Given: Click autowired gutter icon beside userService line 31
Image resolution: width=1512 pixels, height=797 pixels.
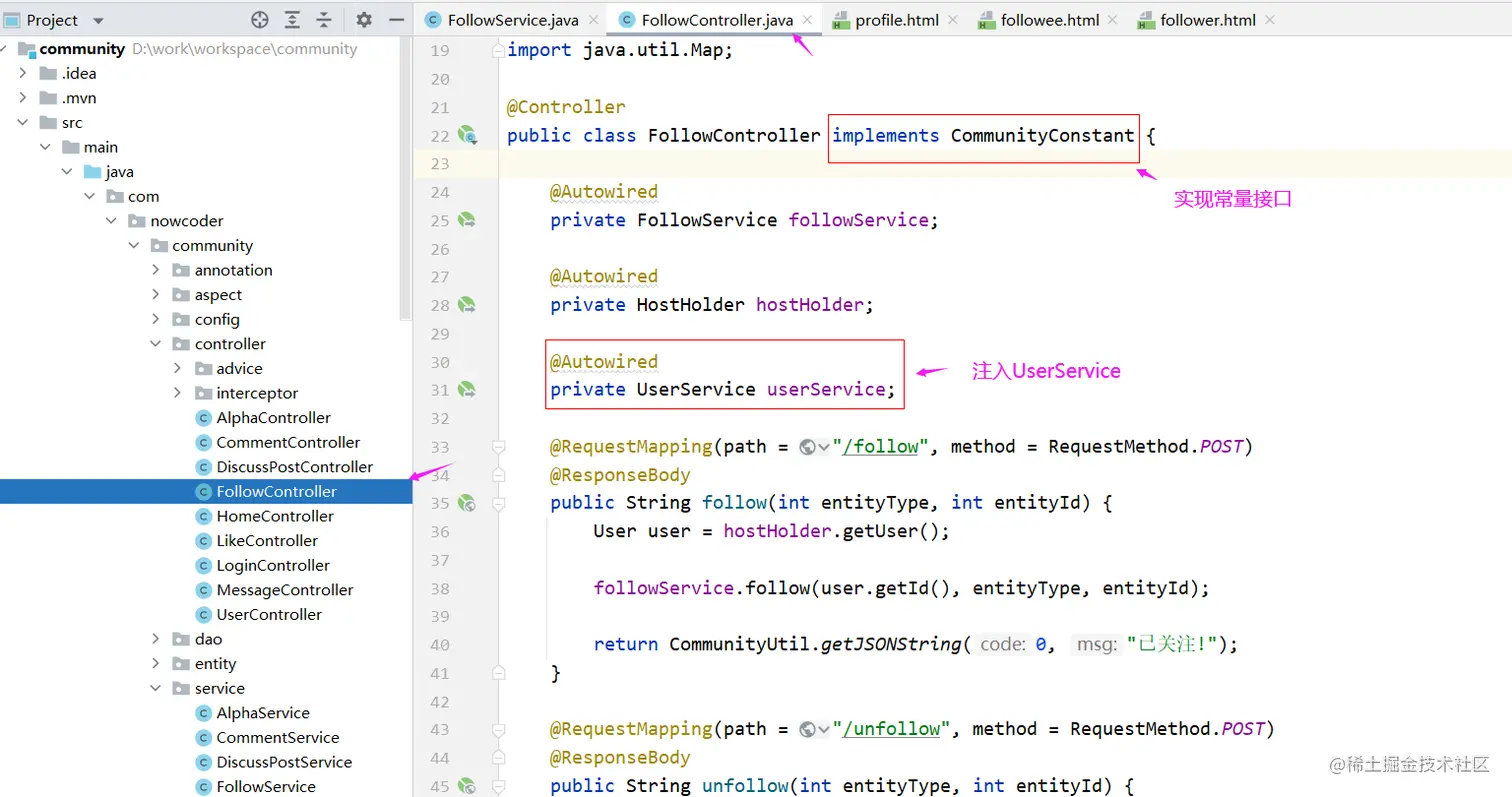Looking at the screenshot, I should [x=466, y=389].
